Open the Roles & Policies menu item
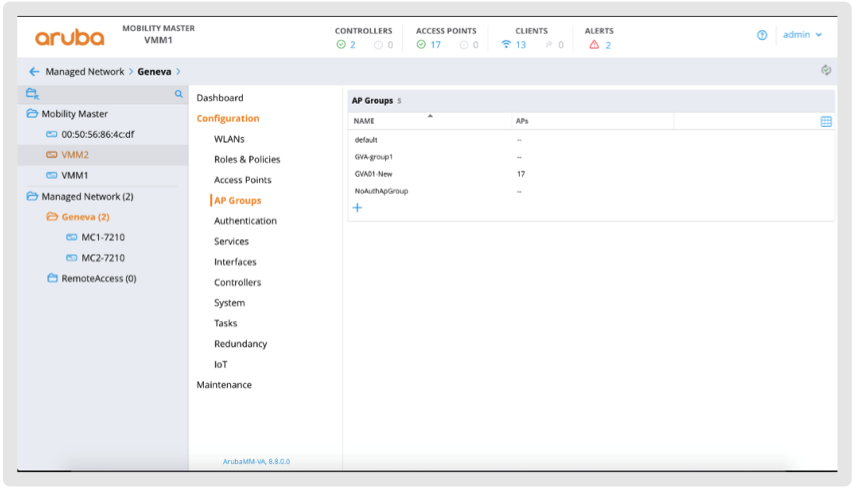The height and width of the screenshot is (488, 853). click(247, 160)
